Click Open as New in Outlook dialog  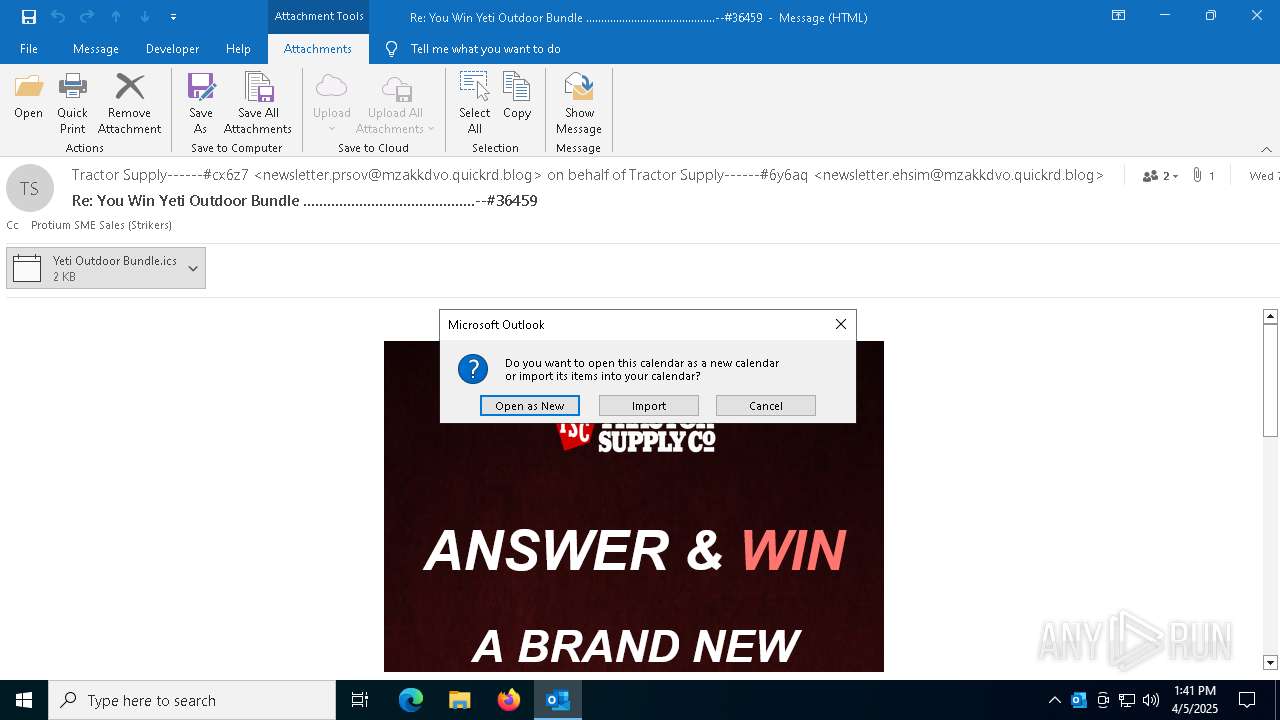(x=530, y=406)
